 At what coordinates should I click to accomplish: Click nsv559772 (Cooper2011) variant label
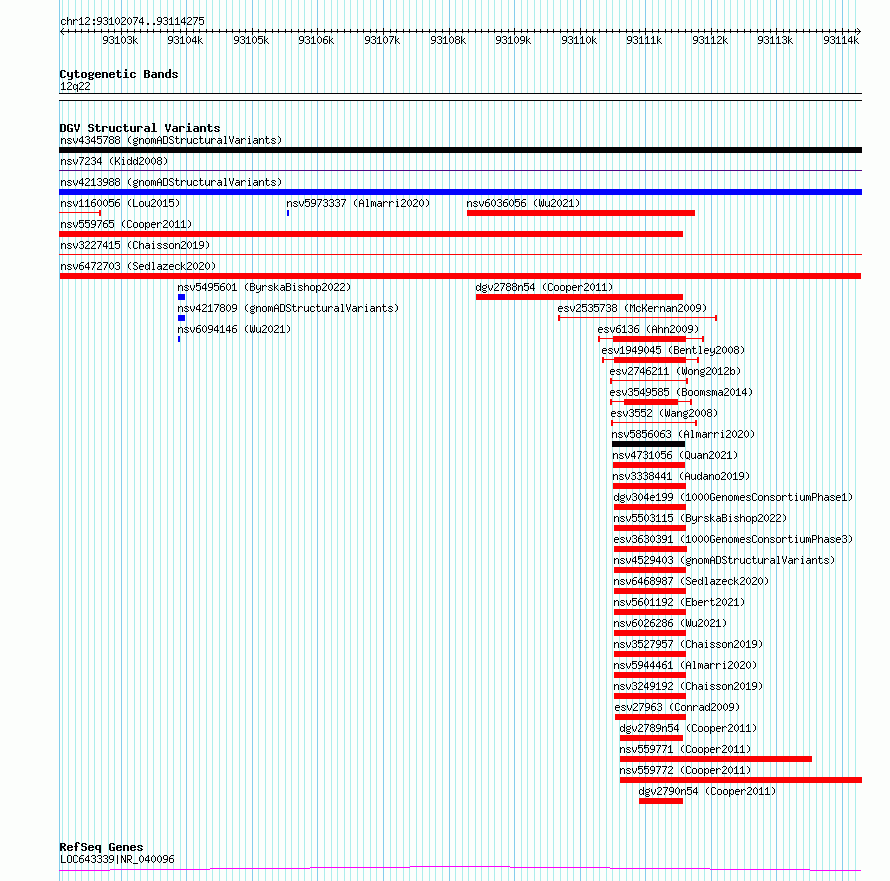click(x=685, y=770)
